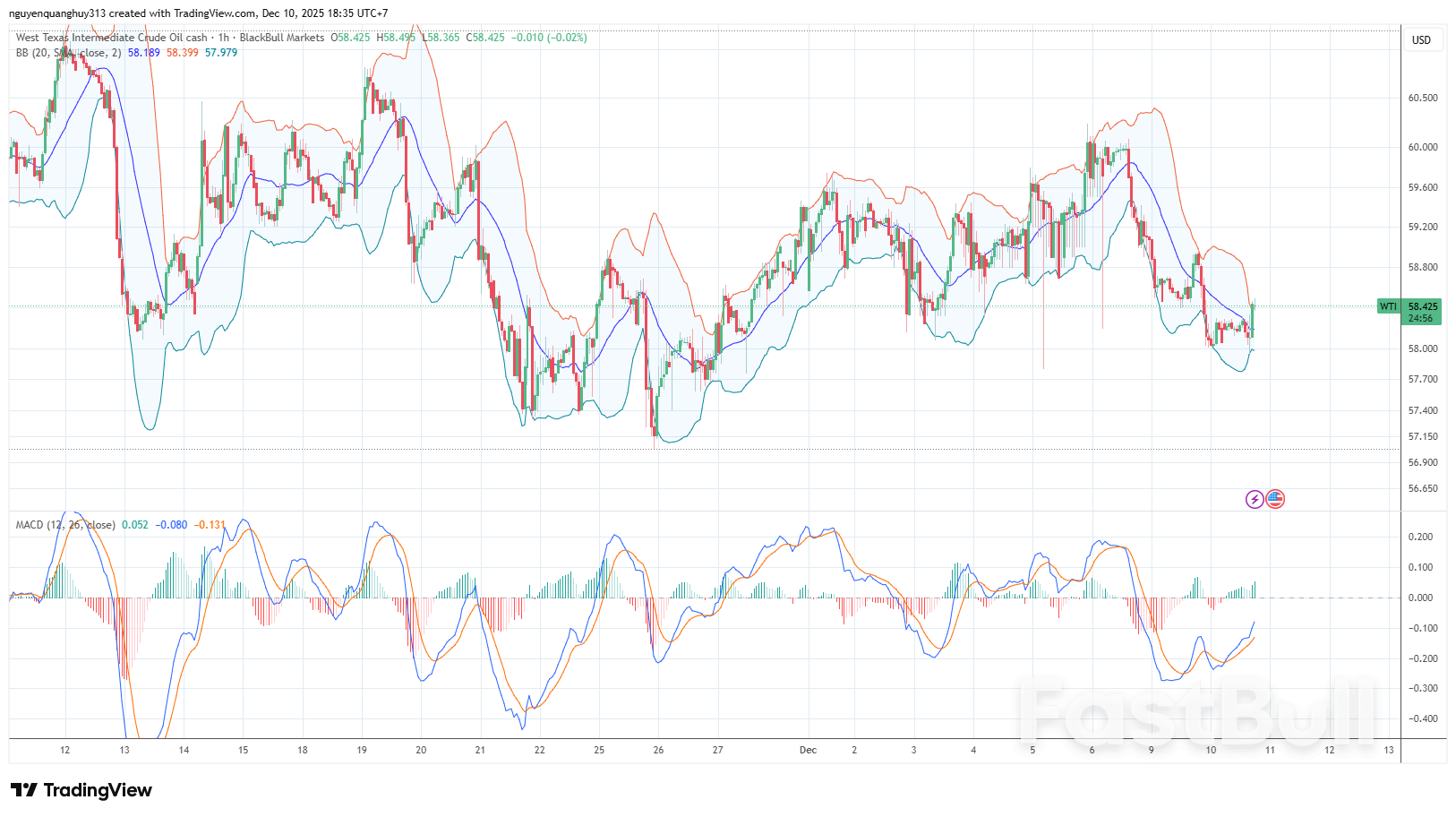Screen dimensions: 1456x817
Task: Click the BlackBull Markets broker name
Action: pyautogui.click(x=282, y=38)
